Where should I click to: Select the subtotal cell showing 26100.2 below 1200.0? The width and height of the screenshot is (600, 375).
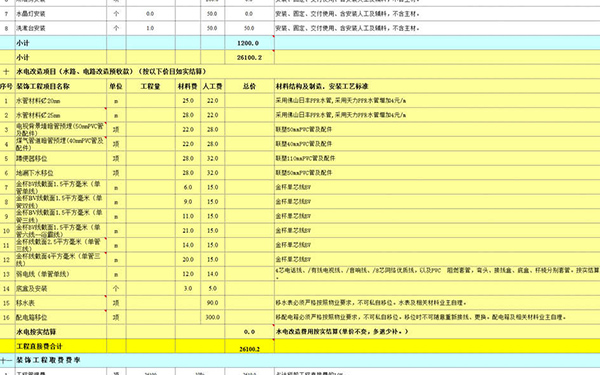pos(249,57)
